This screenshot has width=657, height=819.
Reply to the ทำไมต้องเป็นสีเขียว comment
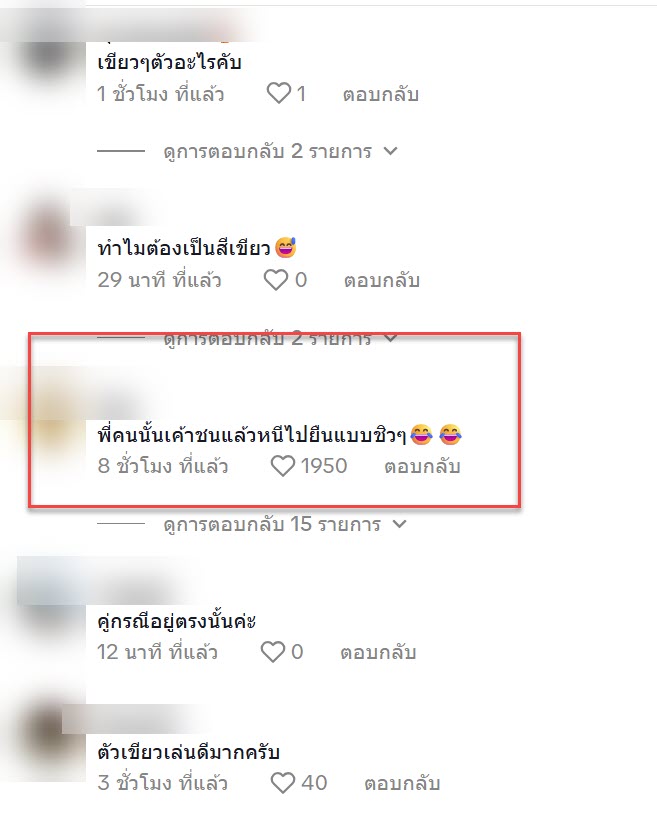[382, 280]
